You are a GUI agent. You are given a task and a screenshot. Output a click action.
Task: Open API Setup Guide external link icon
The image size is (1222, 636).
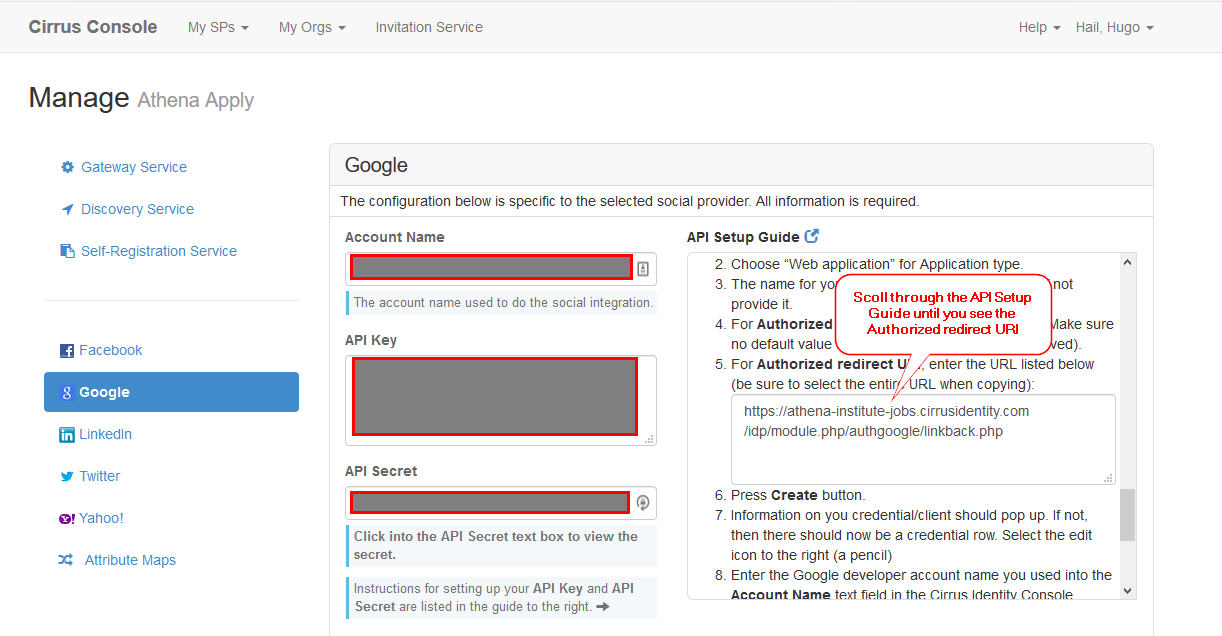tap(812, 236)
